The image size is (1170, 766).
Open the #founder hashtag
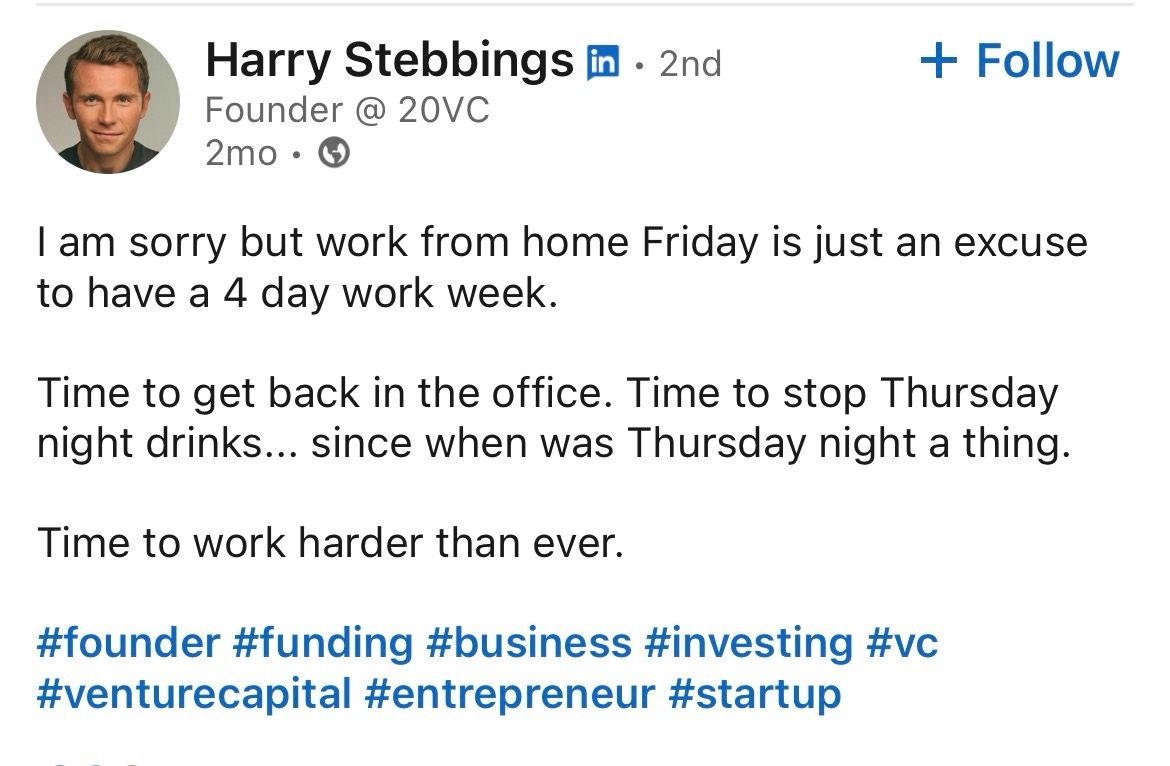coord(128,642)
